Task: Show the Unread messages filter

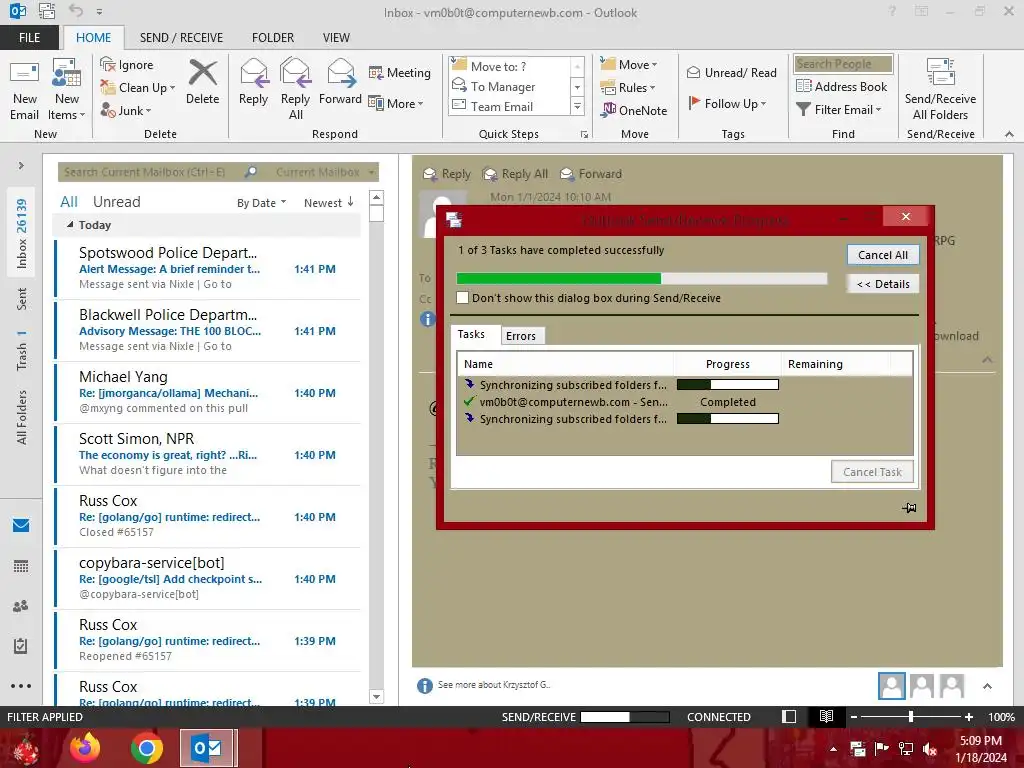Action: pyautogui.click(x=116, y=202)
